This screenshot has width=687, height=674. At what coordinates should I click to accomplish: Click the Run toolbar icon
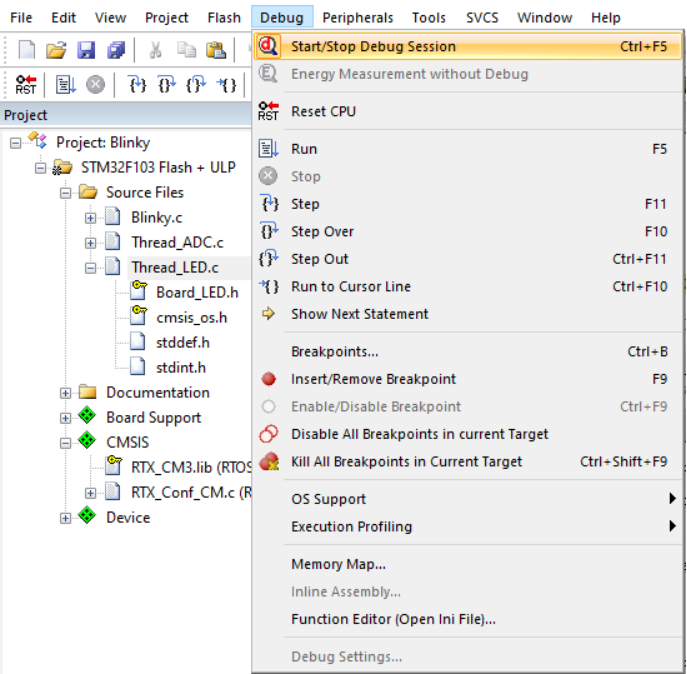pyautogui.click(x=65, y=85)
